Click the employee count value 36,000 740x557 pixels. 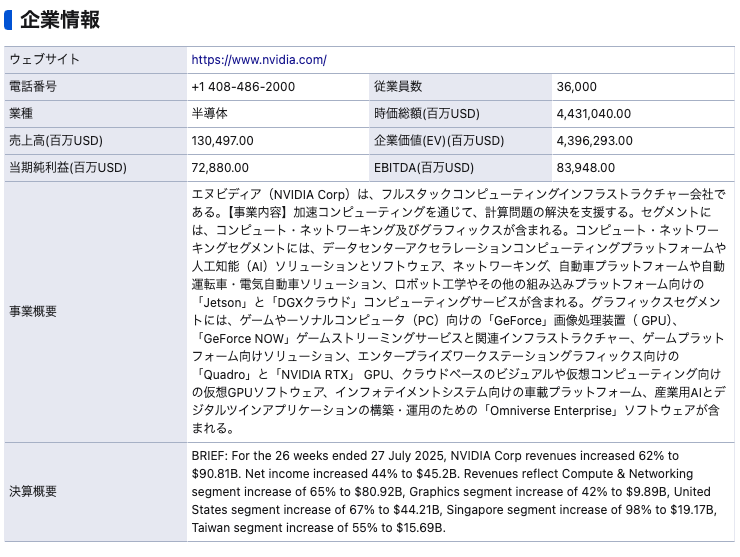[x=576, y=87]
